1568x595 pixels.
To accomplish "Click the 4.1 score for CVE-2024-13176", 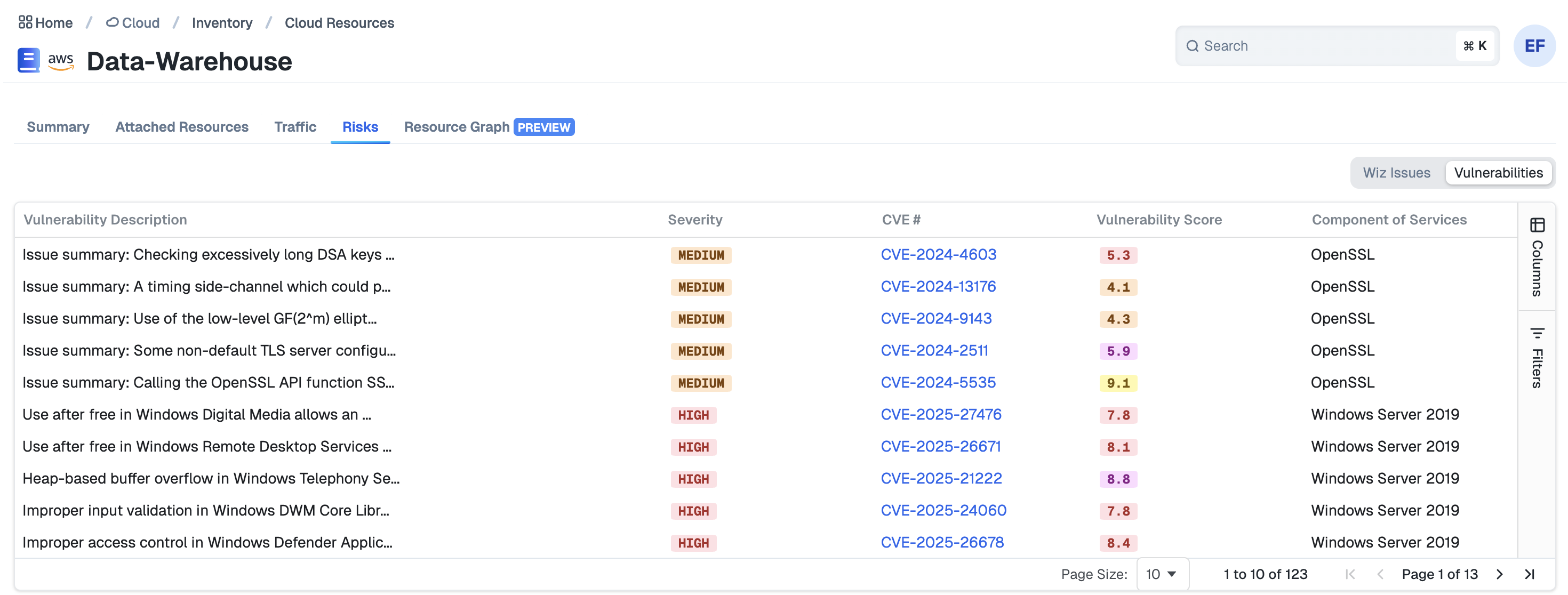I will (x=1118, y=287).
